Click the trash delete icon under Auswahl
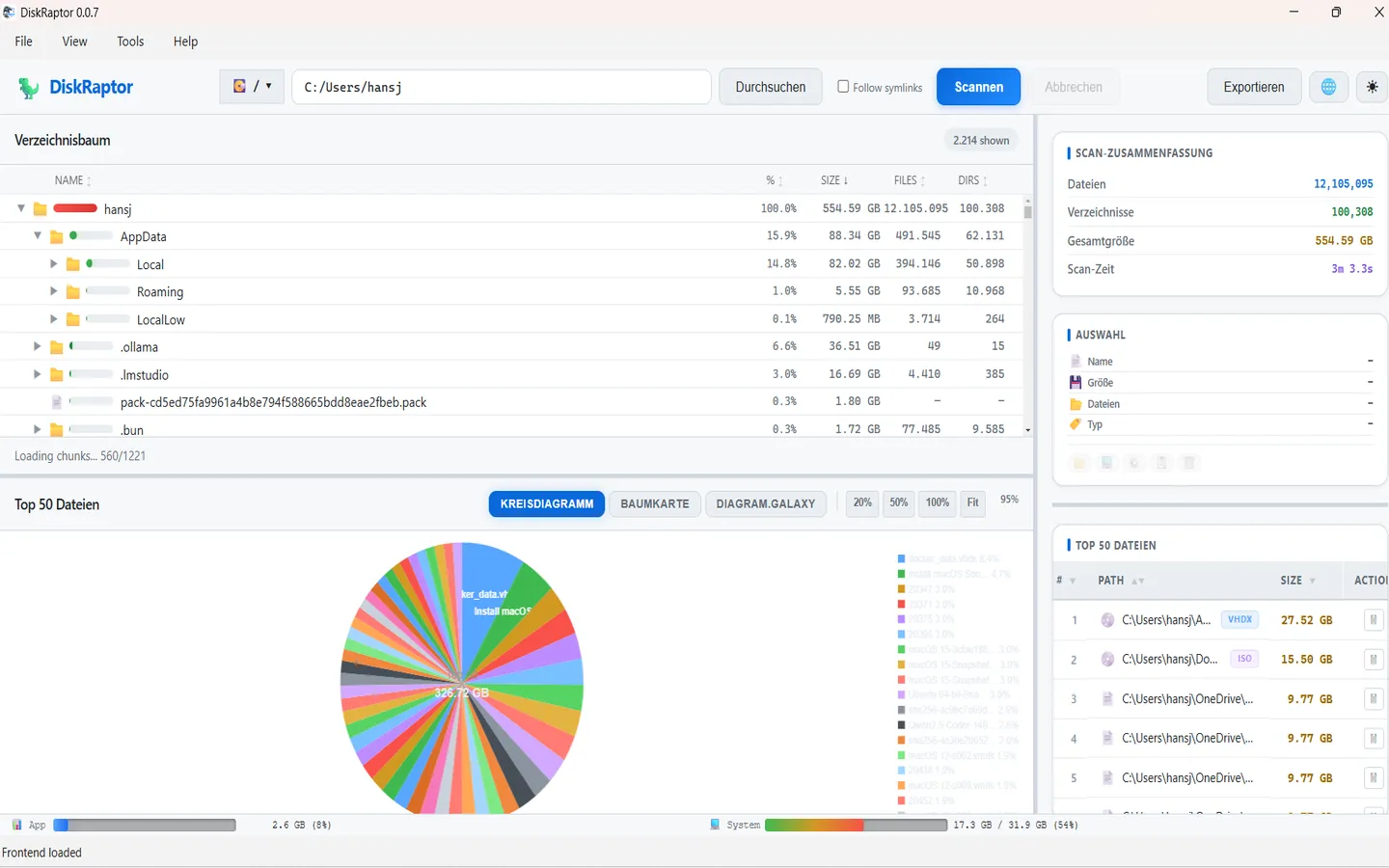Viewport: 1389px width, 868px height. click(x=1189, y=463)
